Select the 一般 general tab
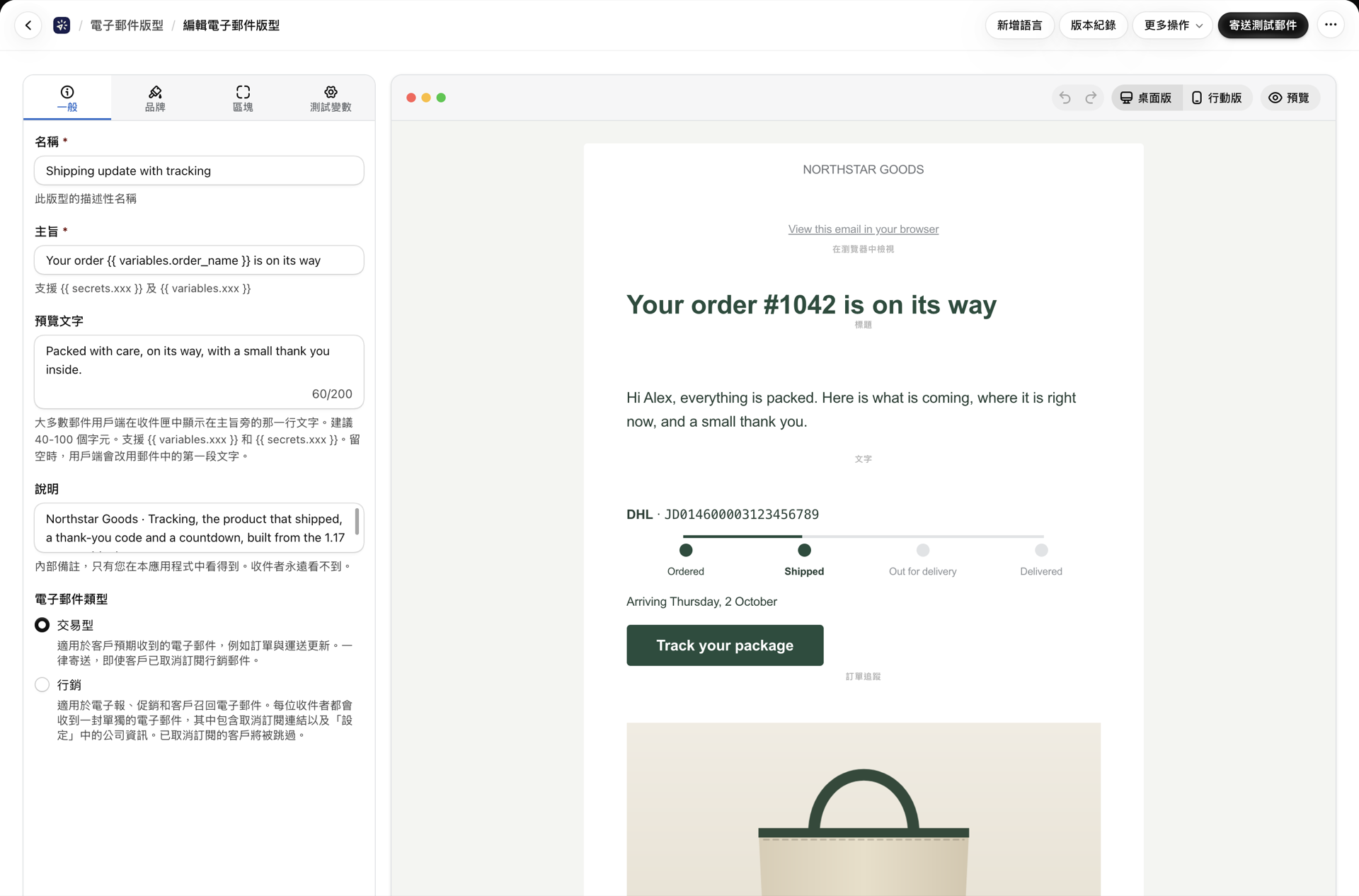Image resolution: width=1359 pixels, height=896 pixels. point(67,98)
